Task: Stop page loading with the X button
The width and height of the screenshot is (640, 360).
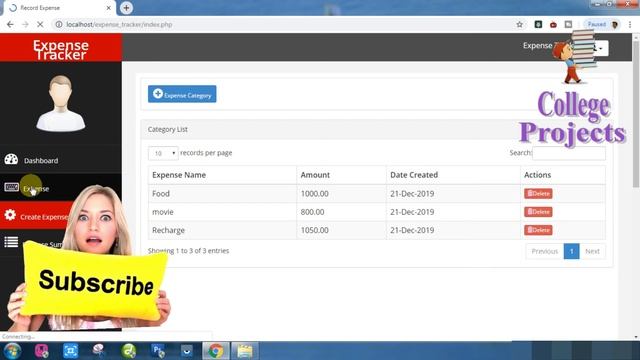Action: tap(40, 24)
